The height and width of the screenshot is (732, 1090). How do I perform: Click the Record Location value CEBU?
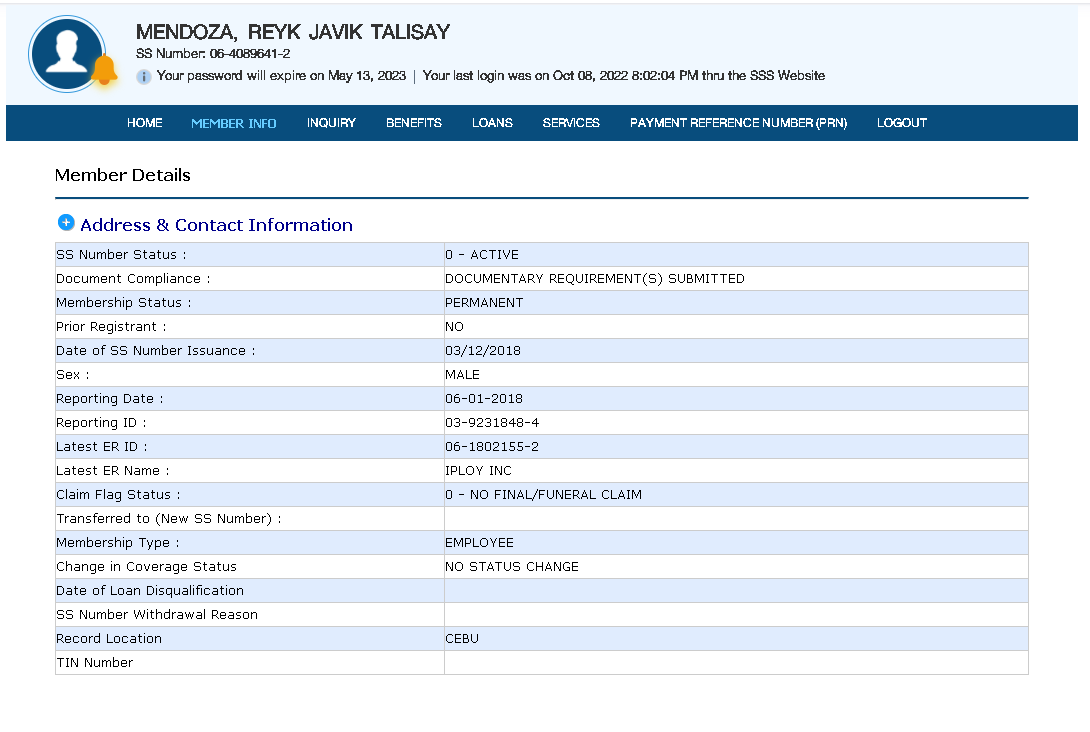tap(462, 639)
